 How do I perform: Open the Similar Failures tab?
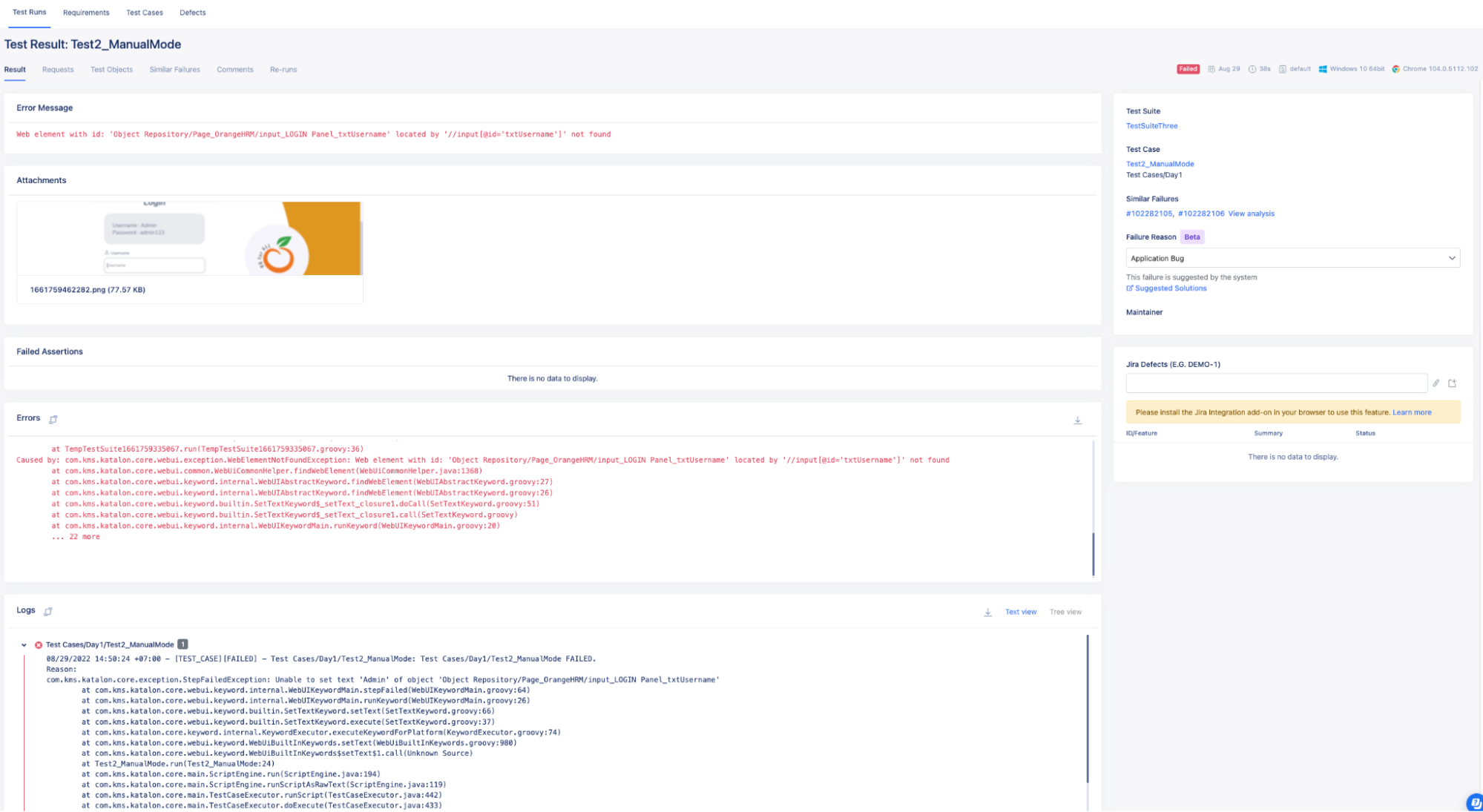(x=174, y=70)
